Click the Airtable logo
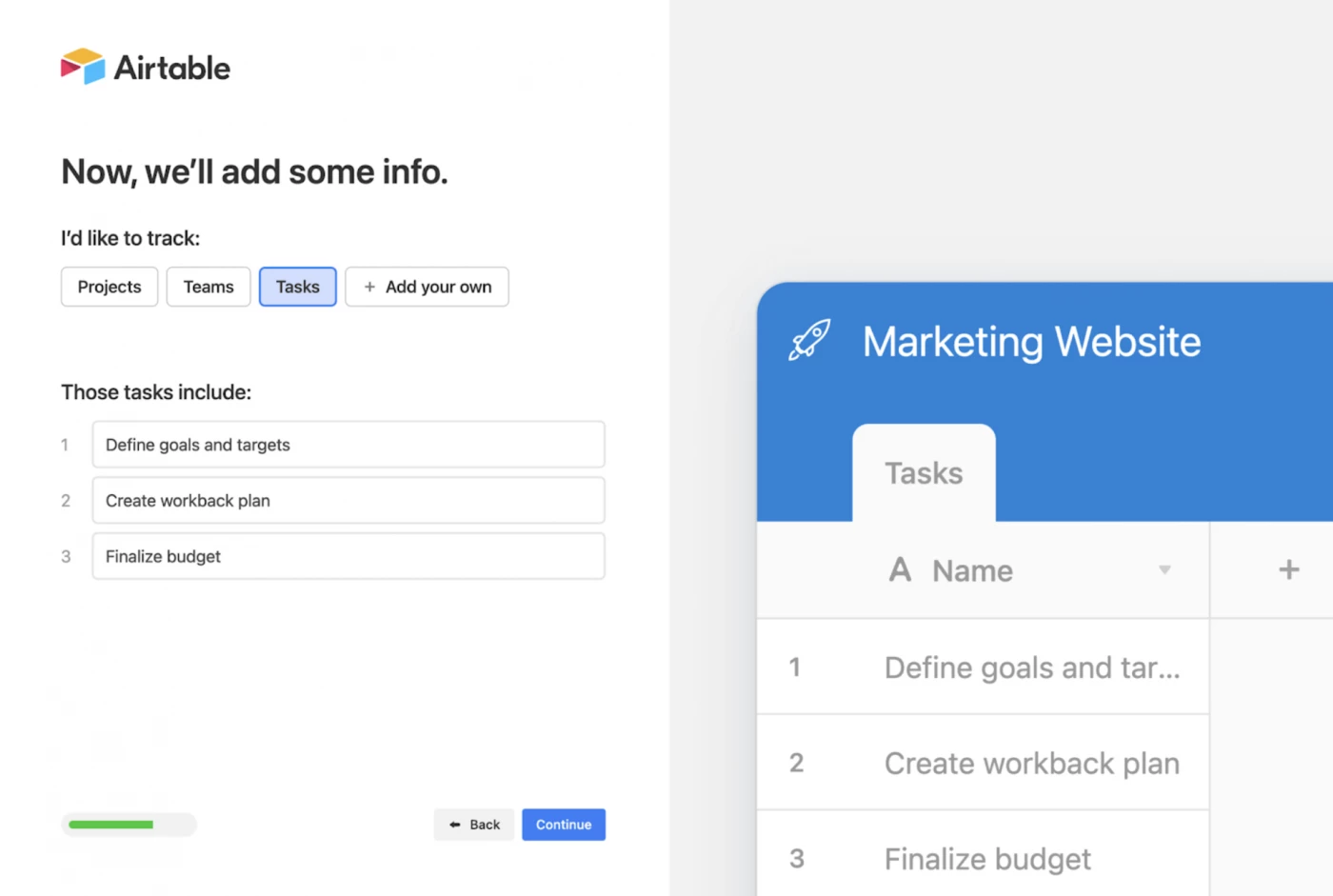Screen dimensions: 1333x896 pos(146,67)
